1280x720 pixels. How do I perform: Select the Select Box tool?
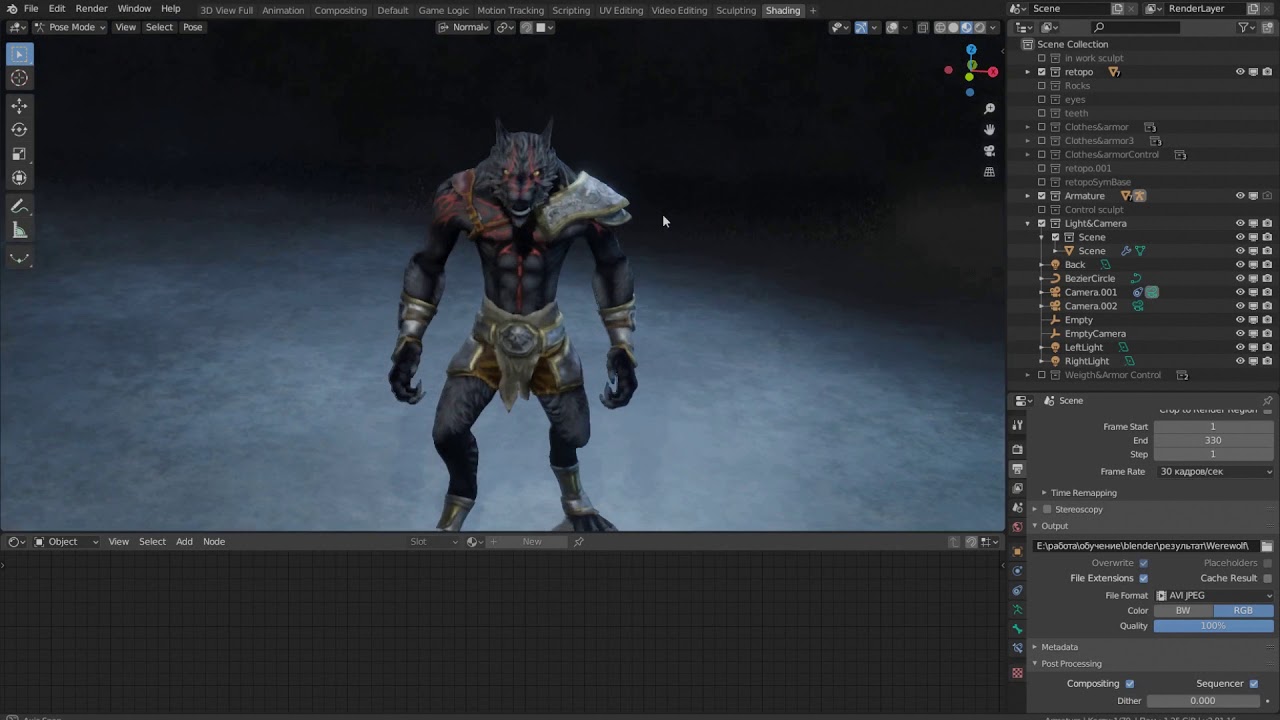tap(19, 54)
